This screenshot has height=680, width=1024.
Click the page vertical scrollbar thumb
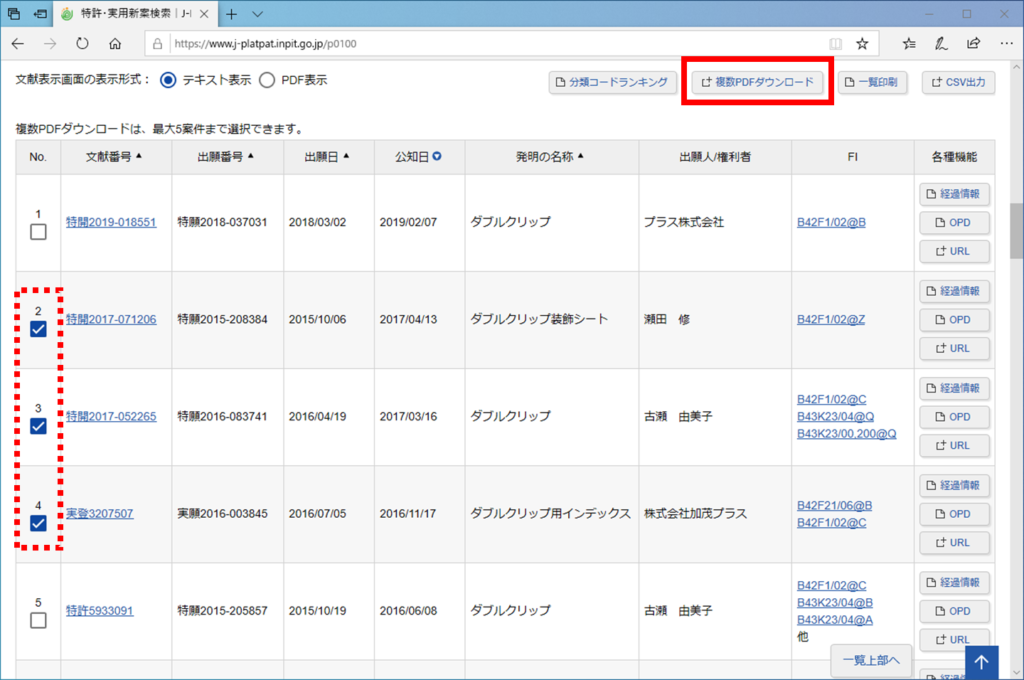click(x=1016, y=232)
